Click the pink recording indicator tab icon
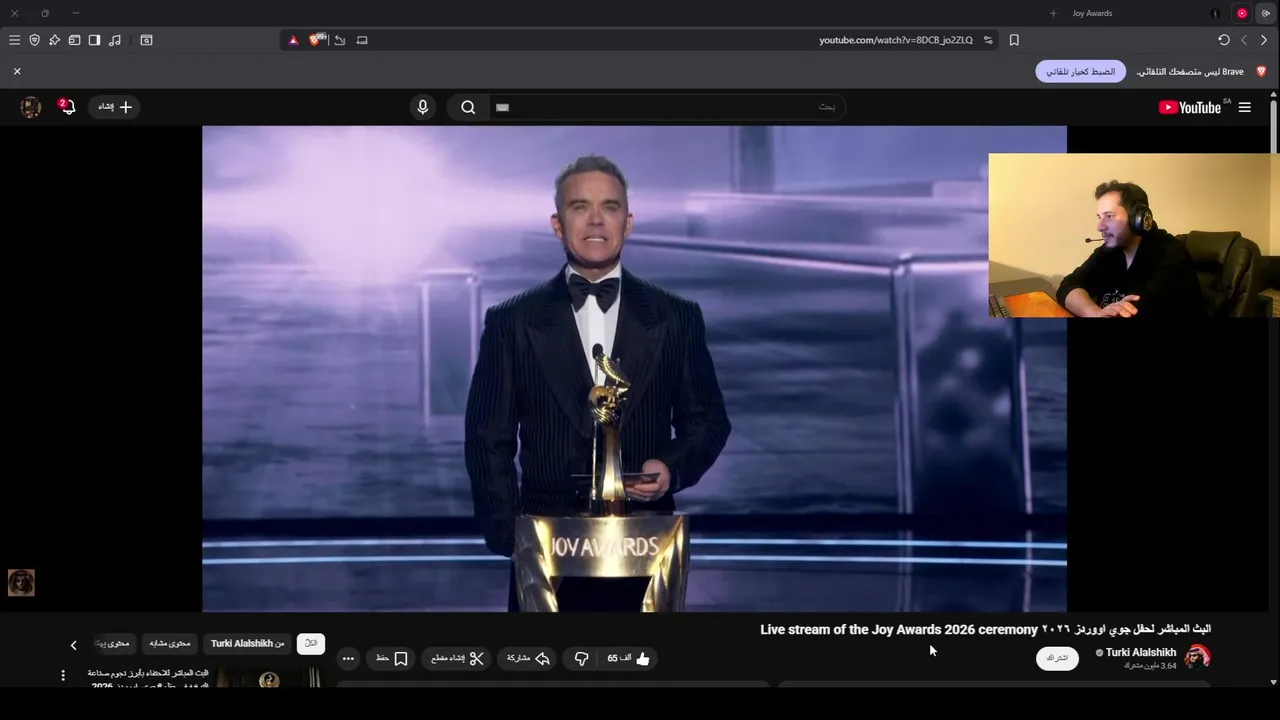This screenshot has width=1280, height=720. tap(1242, 13)
